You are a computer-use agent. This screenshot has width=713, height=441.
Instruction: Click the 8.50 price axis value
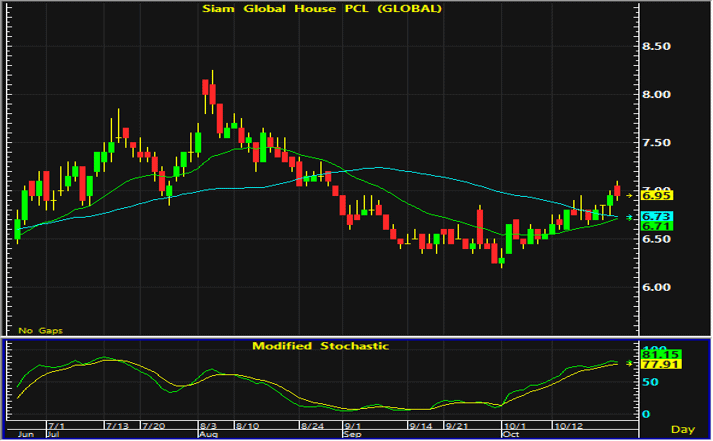coord(656,46)
